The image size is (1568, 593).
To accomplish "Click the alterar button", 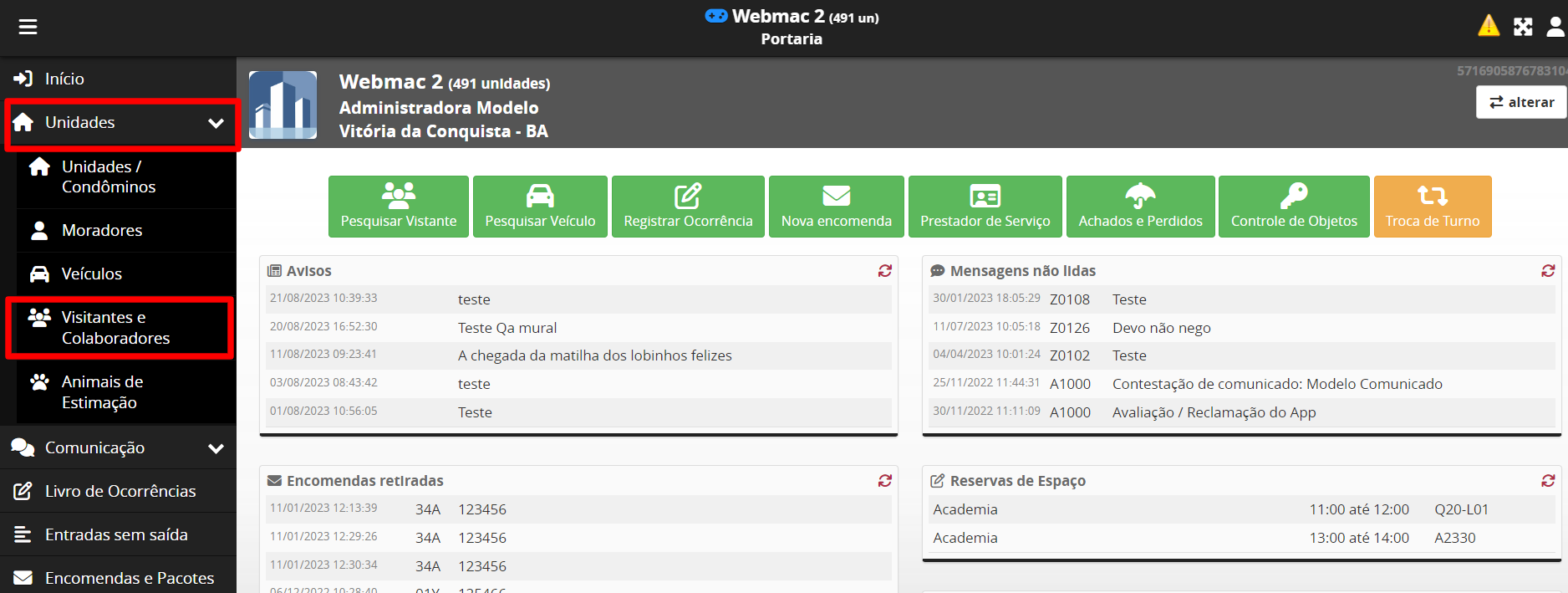I will pyautogui.click(x=1521, y=102).
